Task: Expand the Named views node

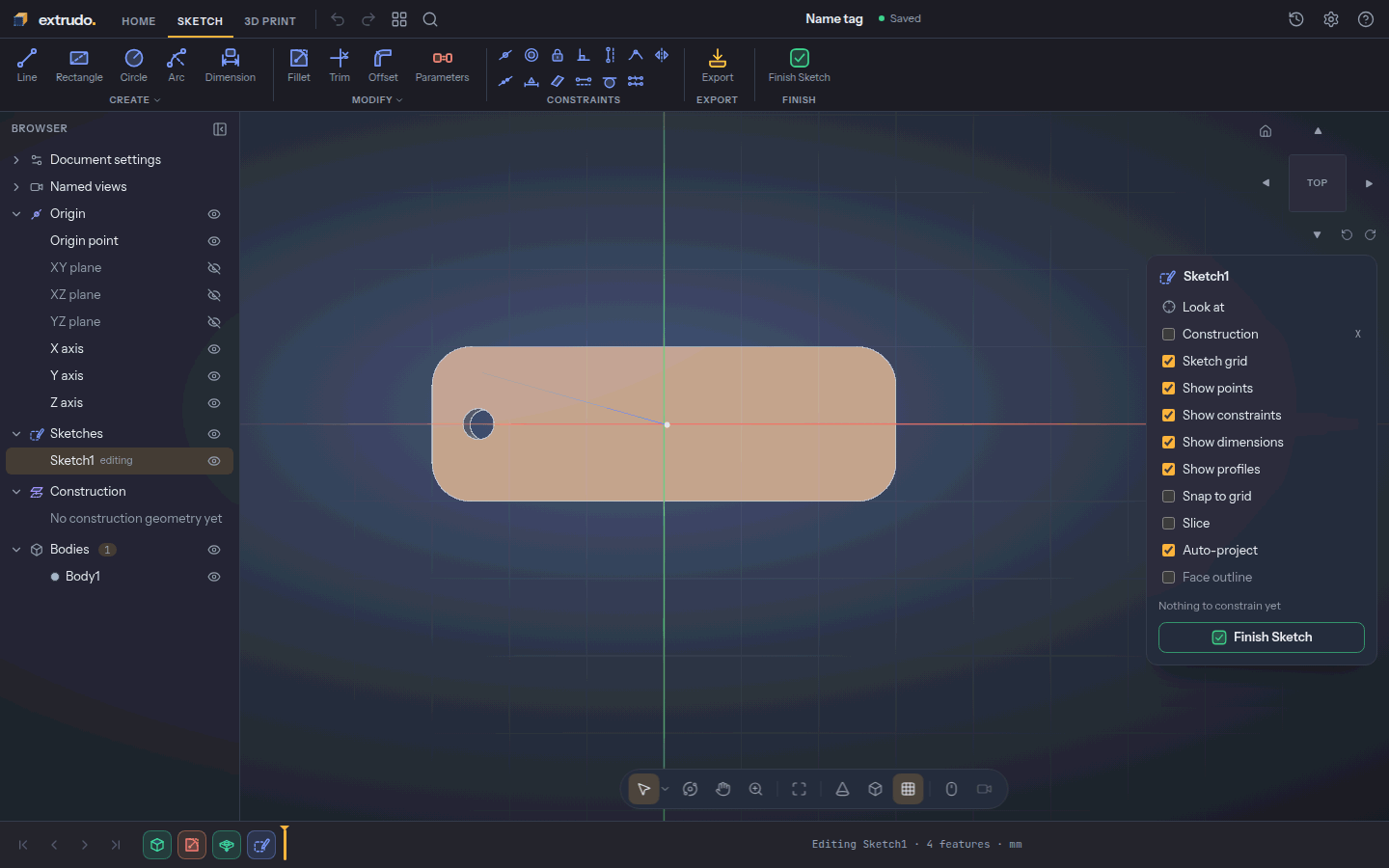Action: 16,187
